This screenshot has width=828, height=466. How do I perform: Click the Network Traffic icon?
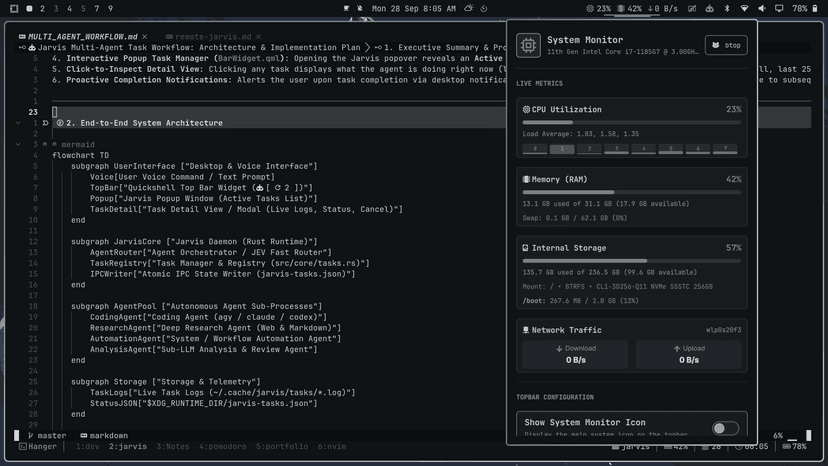[x=525, y=330]
